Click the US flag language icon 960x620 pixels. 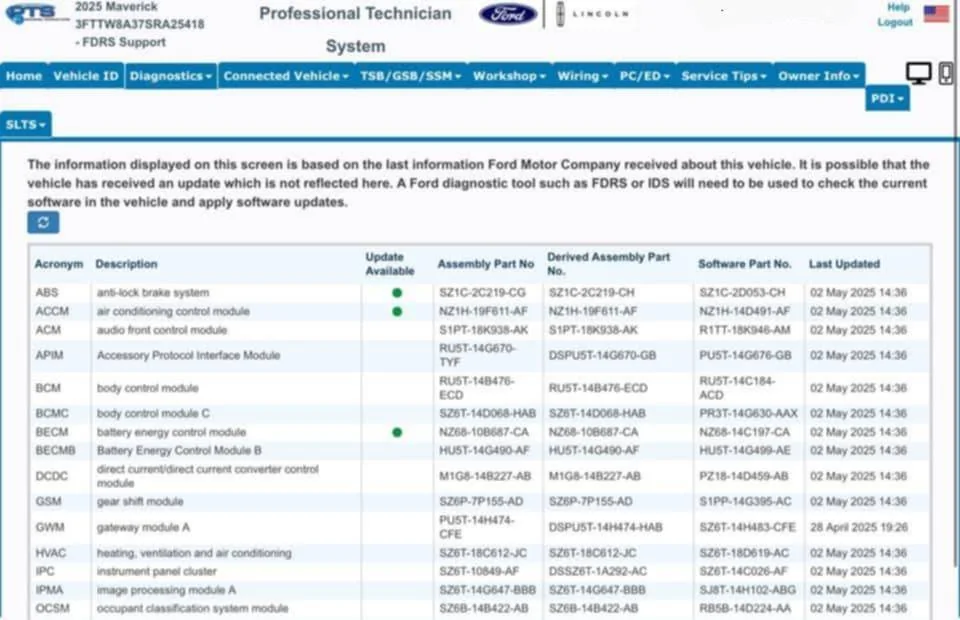tap(936, 13)
